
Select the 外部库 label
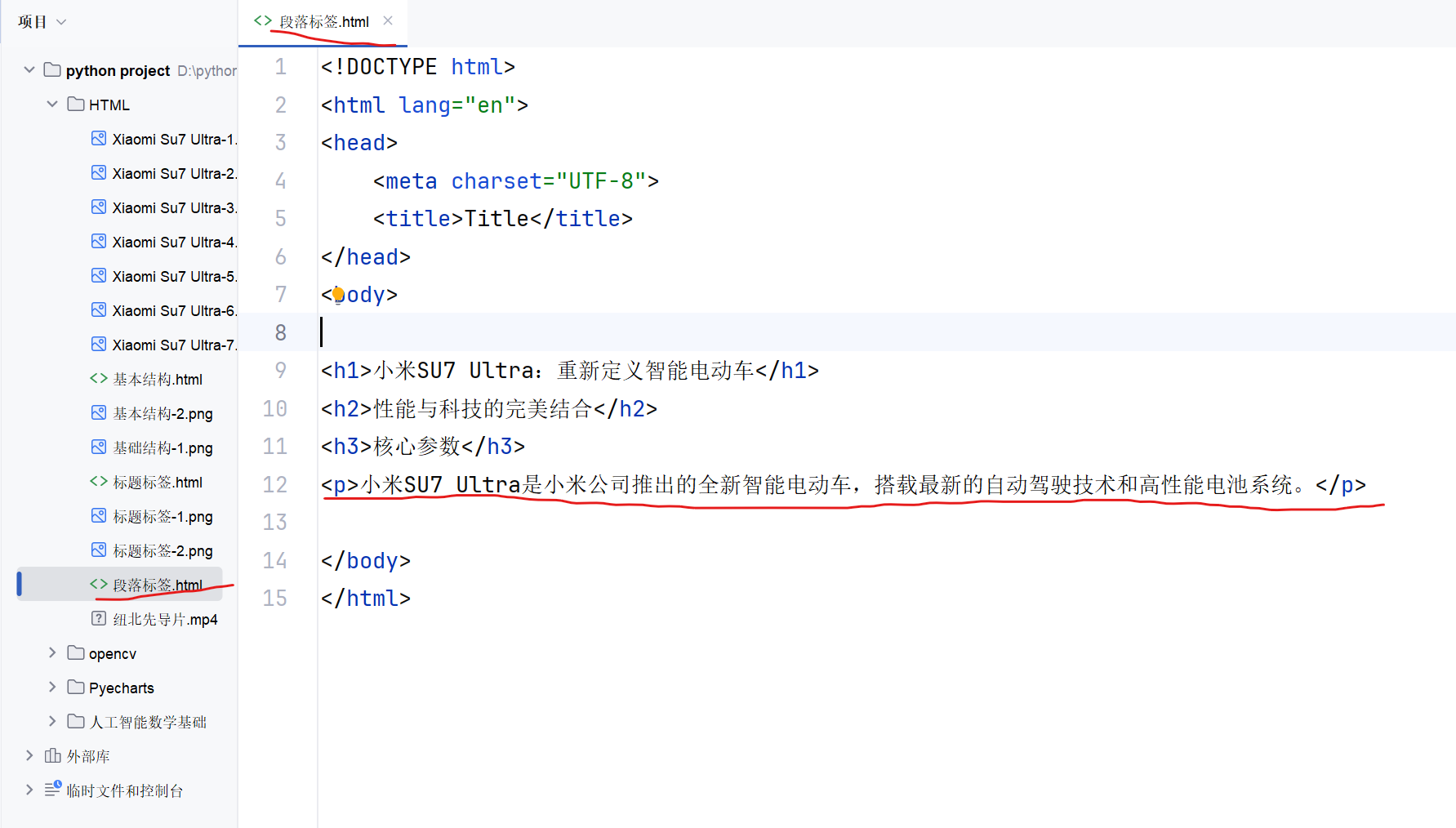[x=88, y=757]
